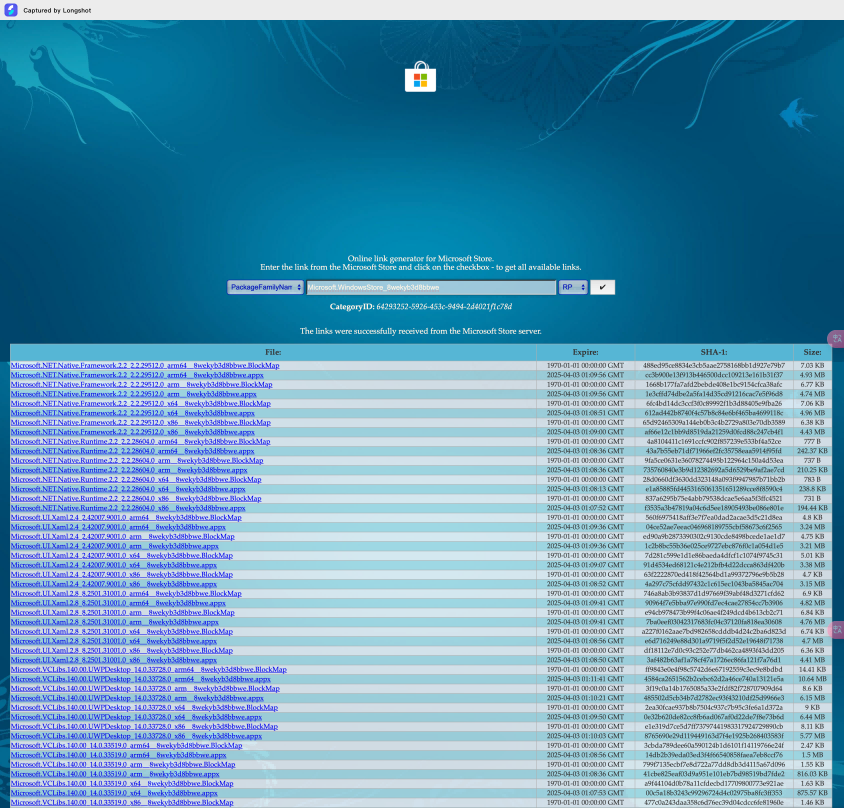The height and width of the screenshot is (808, 844).
Task: Download UI.Xaml.2.8 arm appx package
Action: (x=115, y=622)
